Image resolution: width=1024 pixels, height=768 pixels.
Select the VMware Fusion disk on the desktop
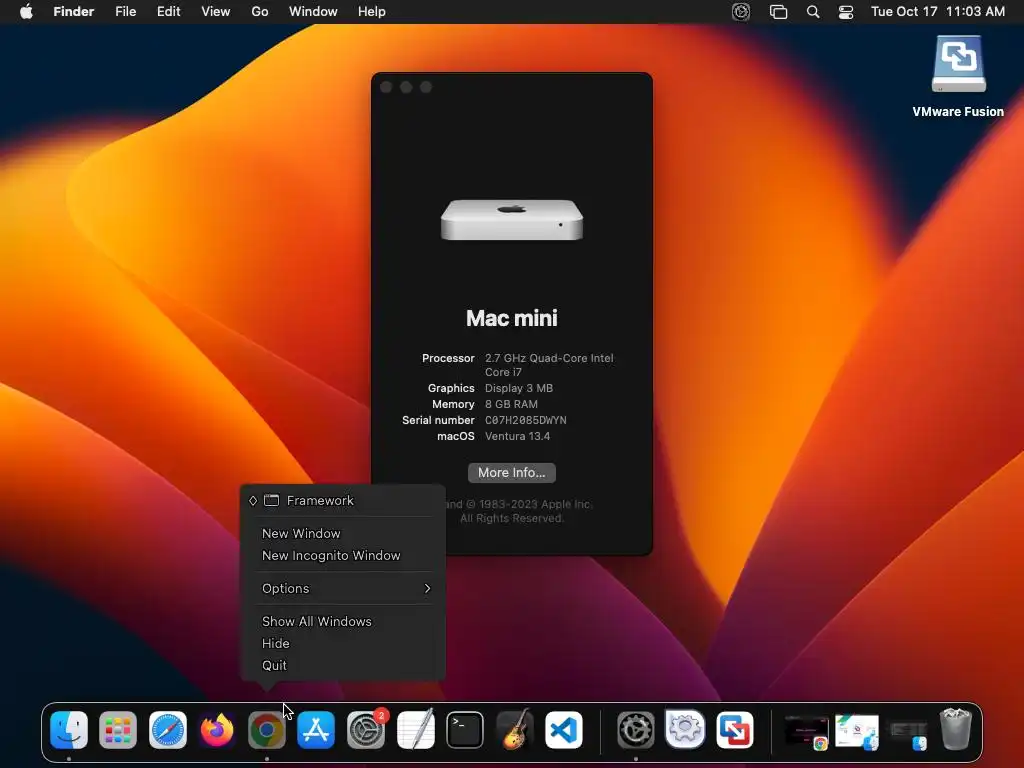958,64
